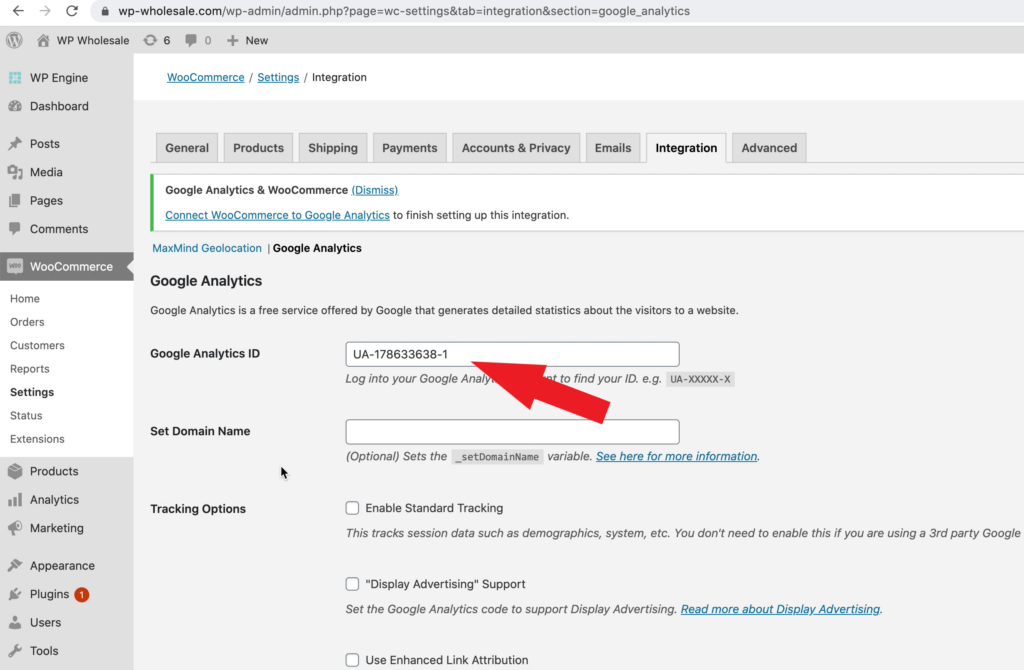Dismiss the Google Analytics & WooCommerce notice
The image size is (1024, 670).
[375, 190]
